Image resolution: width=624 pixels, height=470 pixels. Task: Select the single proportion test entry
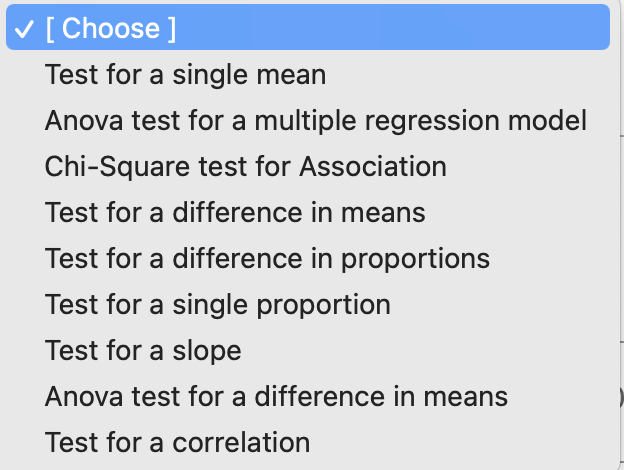coord(217,305)
